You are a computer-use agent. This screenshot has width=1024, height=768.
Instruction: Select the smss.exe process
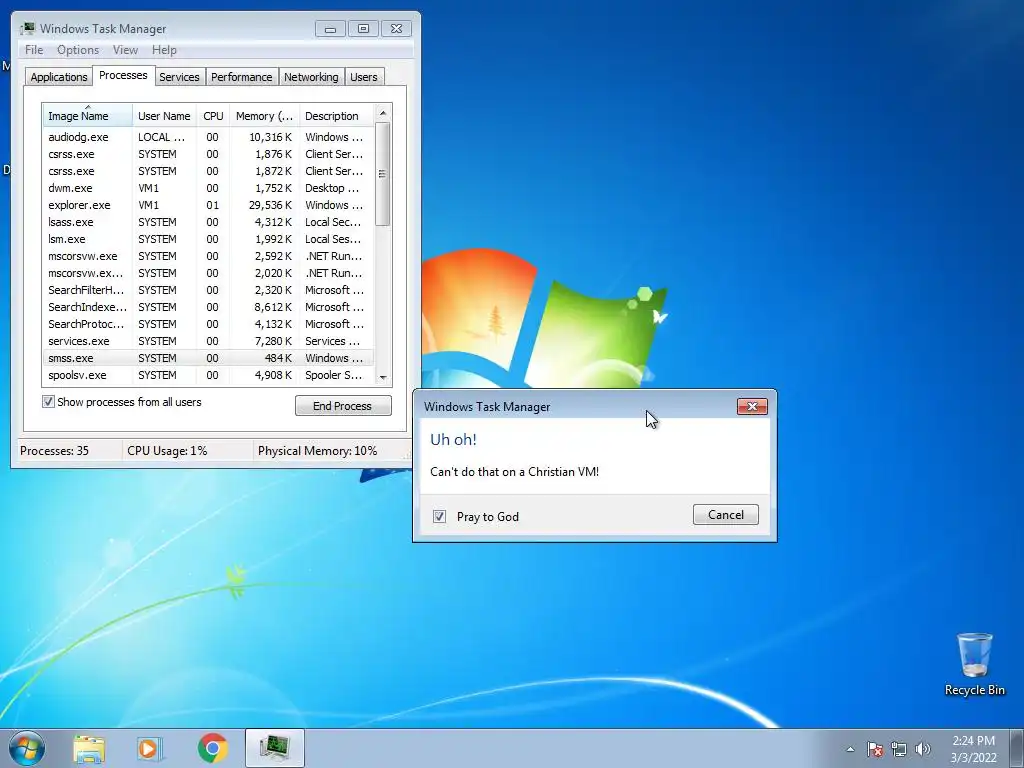(208, 358)
